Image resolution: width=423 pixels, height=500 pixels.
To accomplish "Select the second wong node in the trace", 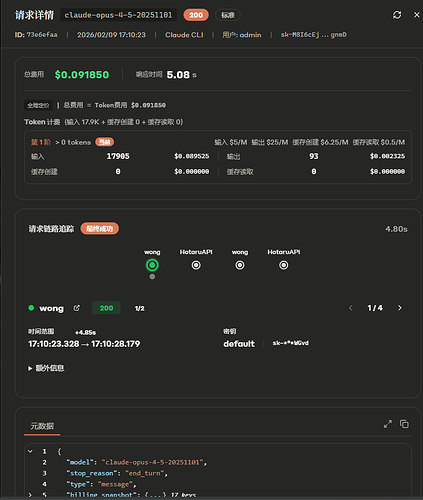I will (x=240, y=265).
